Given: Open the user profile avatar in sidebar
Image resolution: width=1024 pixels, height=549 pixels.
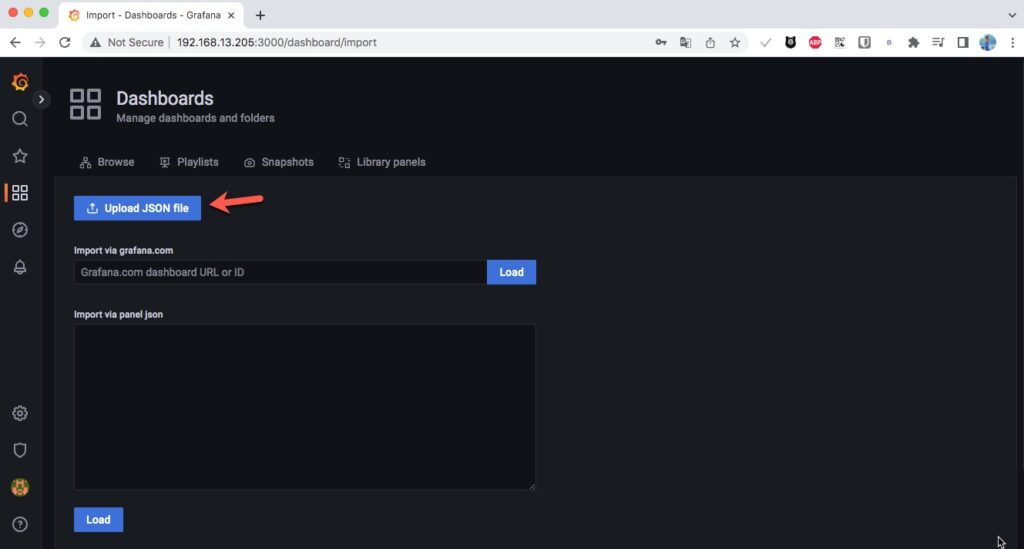Looking at the screenshot, I should point(20,487).
